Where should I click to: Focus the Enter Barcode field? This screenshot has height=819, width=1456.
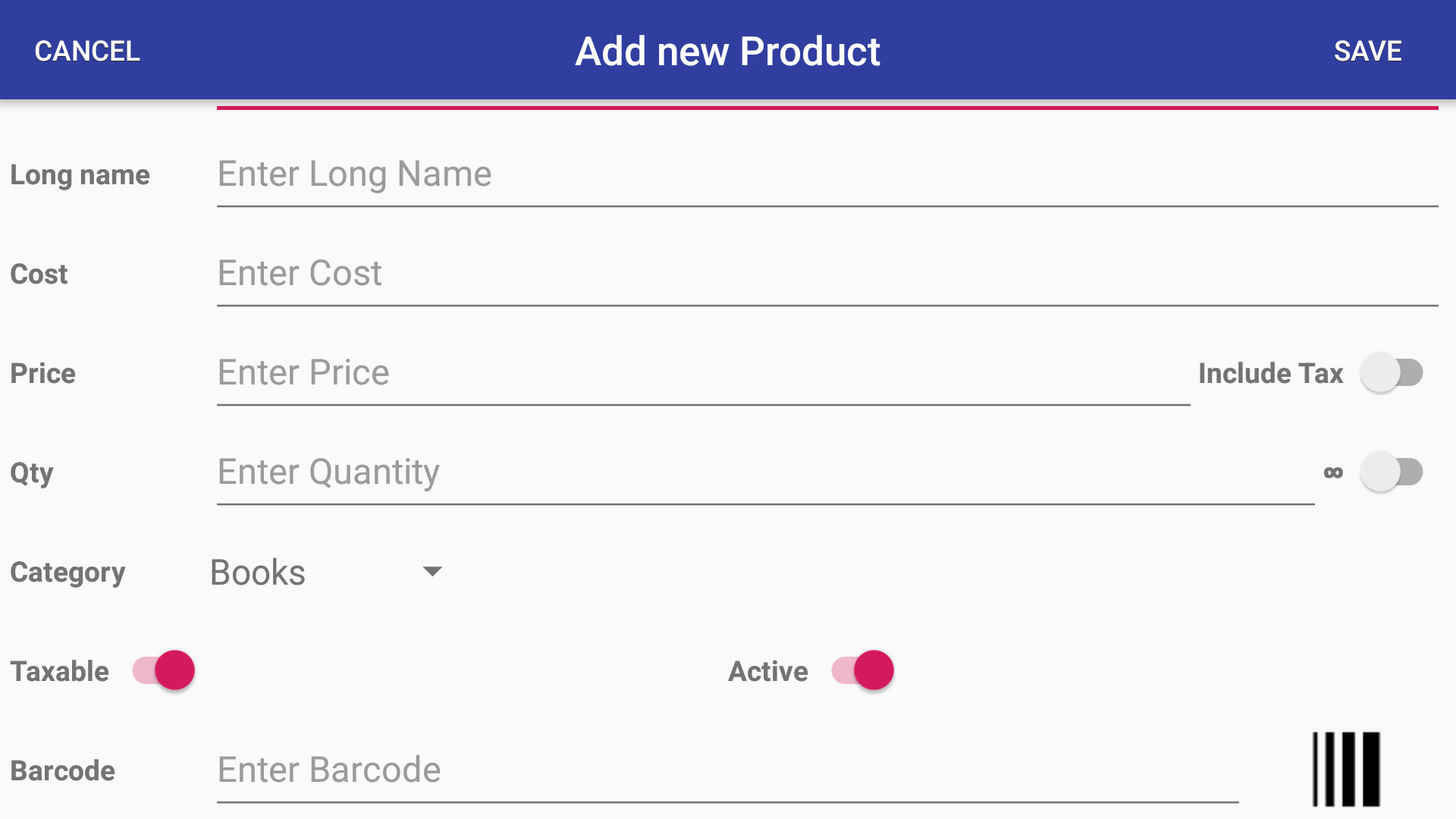tap(727, 770)
